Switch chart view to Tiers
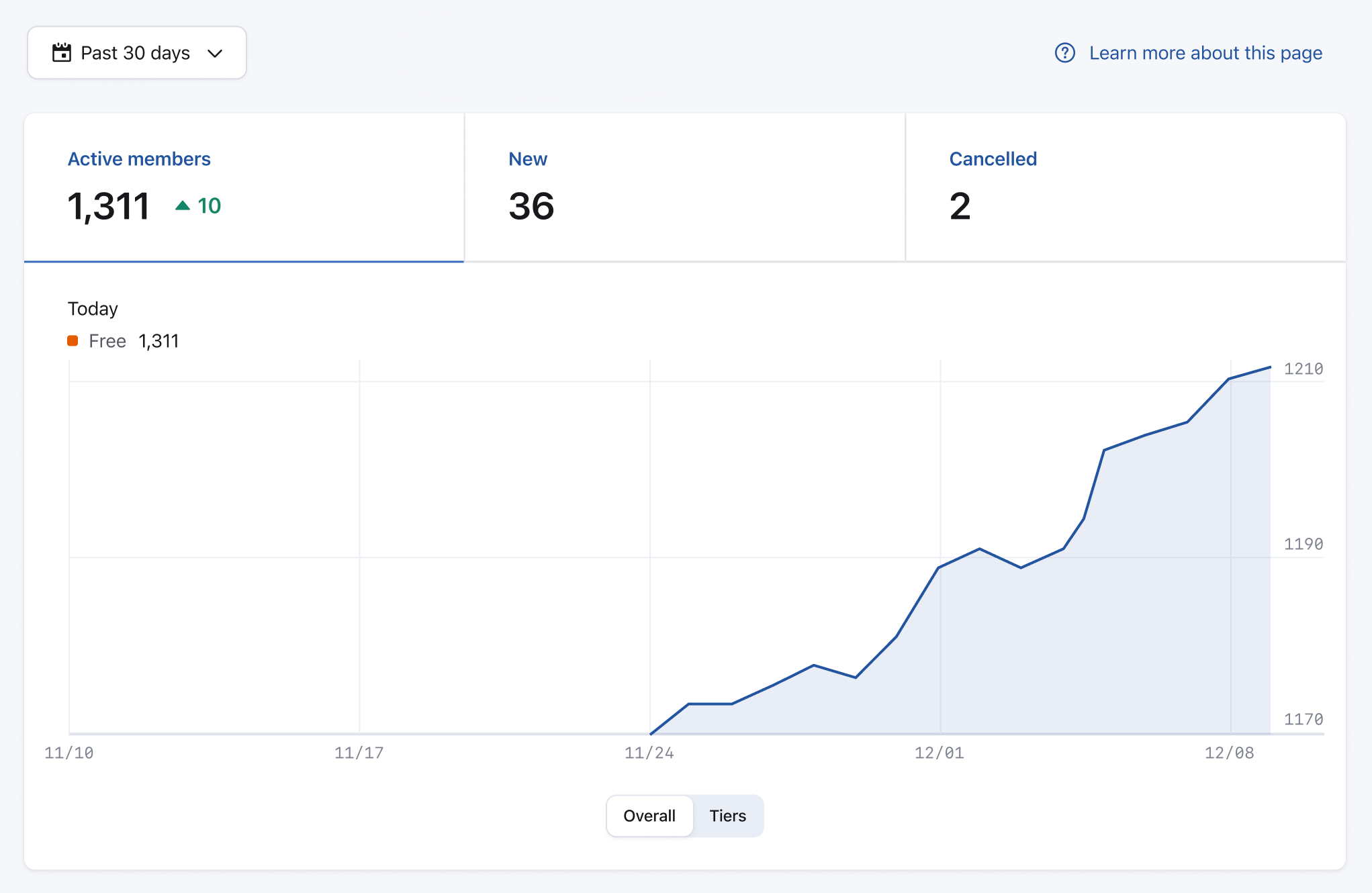The height and width of the screenshot is (893, 1372). [x=727, y=816]
